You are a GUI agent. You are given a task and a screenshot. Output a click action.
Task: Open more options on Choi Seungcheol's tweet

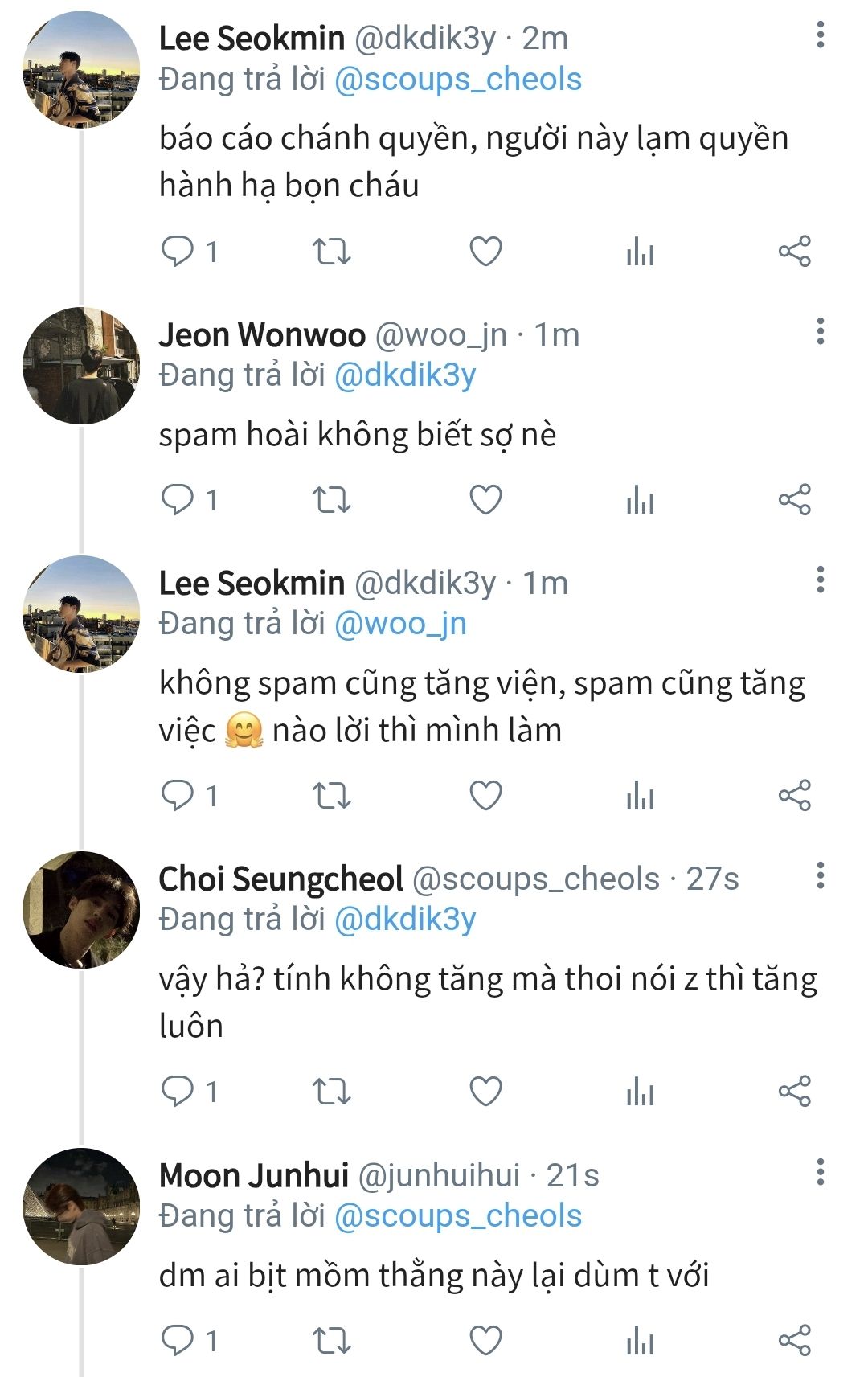(820, 875)
